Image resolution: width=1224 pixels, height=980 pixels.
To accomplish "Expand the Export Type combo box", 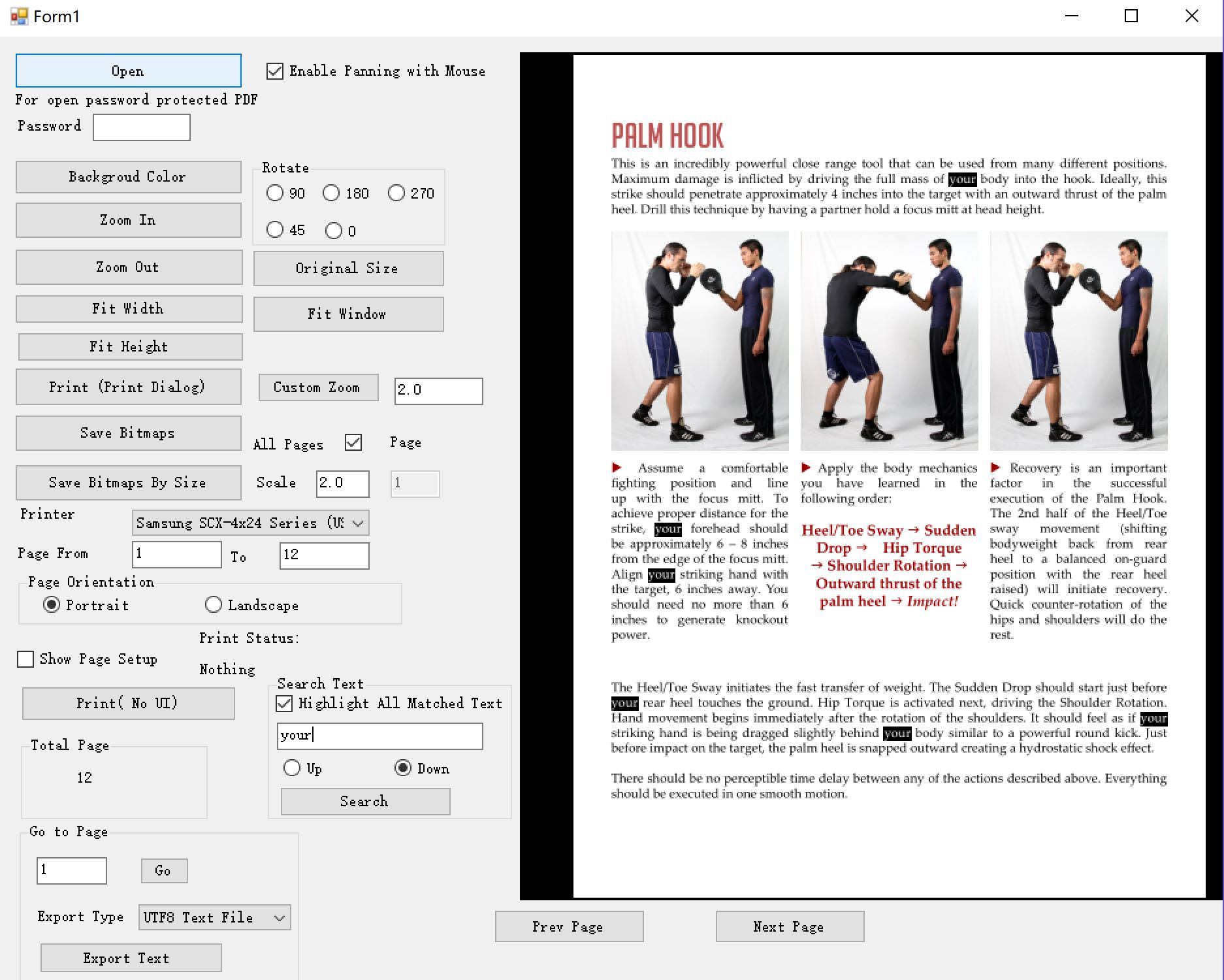I will (x=280, y=918).
